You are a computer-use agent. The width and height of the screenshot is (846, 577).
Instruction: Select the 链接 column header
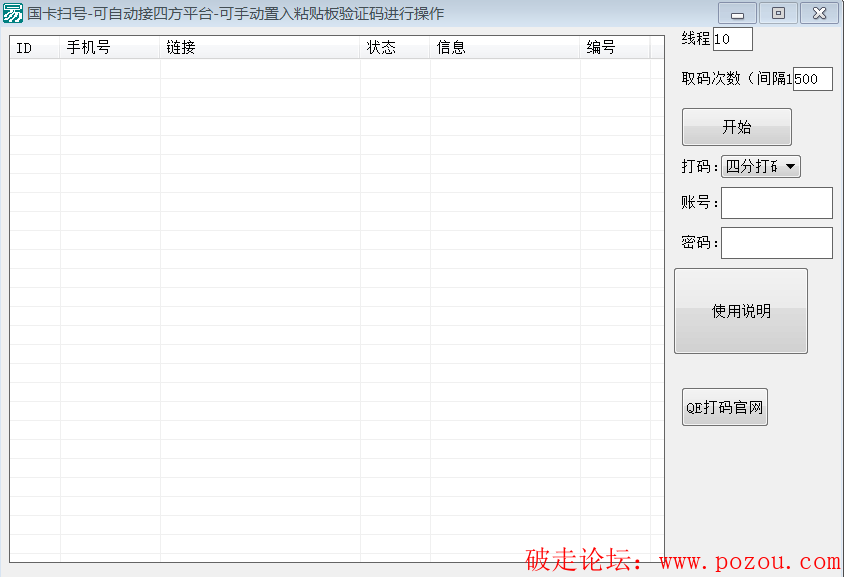pyautogui.click(x=260, y=47)
